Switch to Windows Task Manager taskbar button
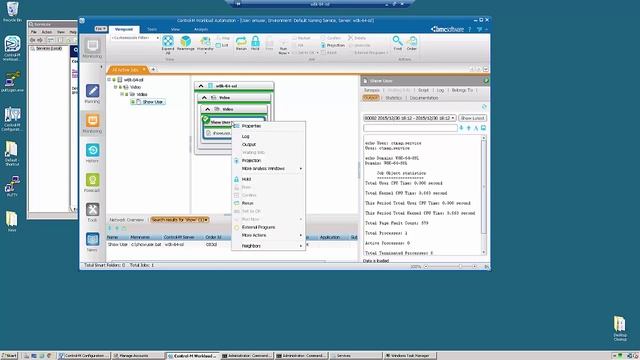This screenshot has height=360, width=640. click(x=410, y=356)
